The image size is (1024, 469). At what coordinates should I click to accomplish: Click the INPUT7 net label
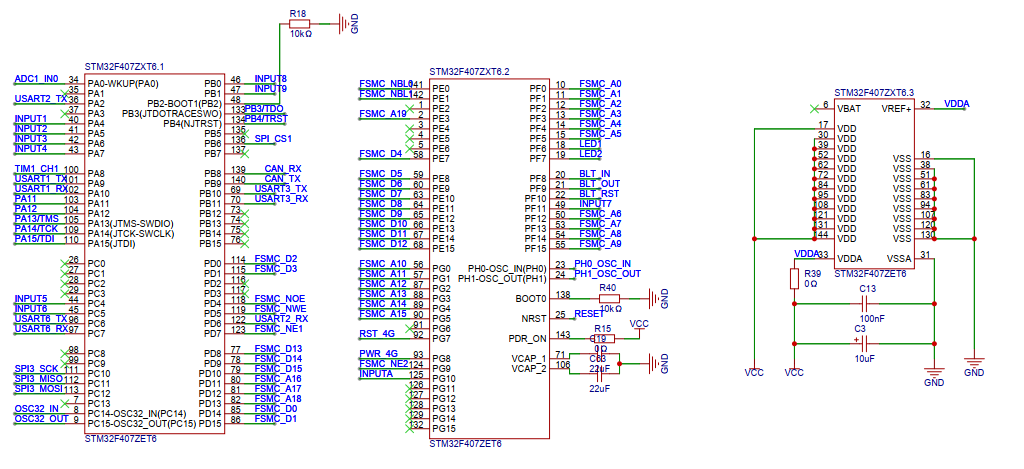pos(596,203)
